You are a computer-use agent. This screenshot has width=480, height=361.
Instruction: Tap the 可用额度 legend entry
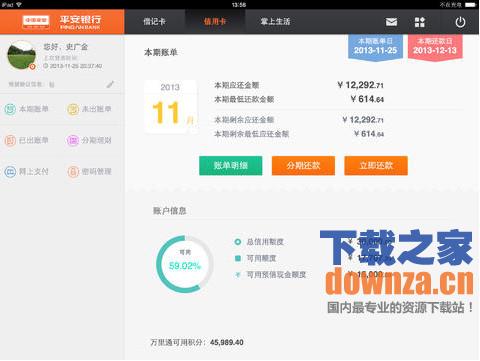pos(256,258)
